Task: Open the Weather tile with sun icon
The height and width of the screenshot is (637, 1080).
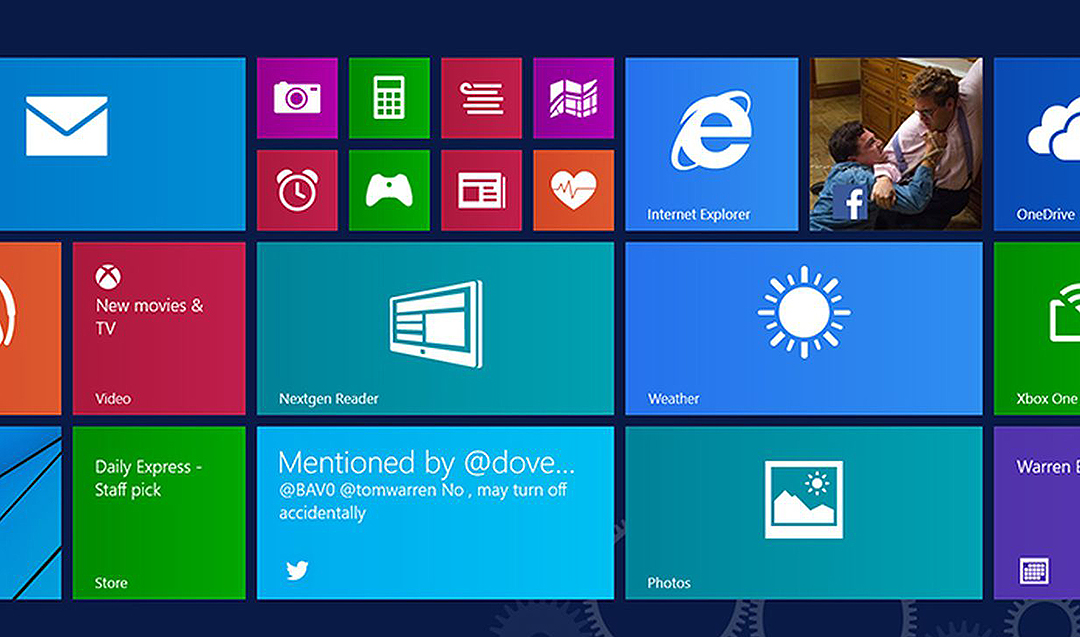Action: click(x=804, y=328)
